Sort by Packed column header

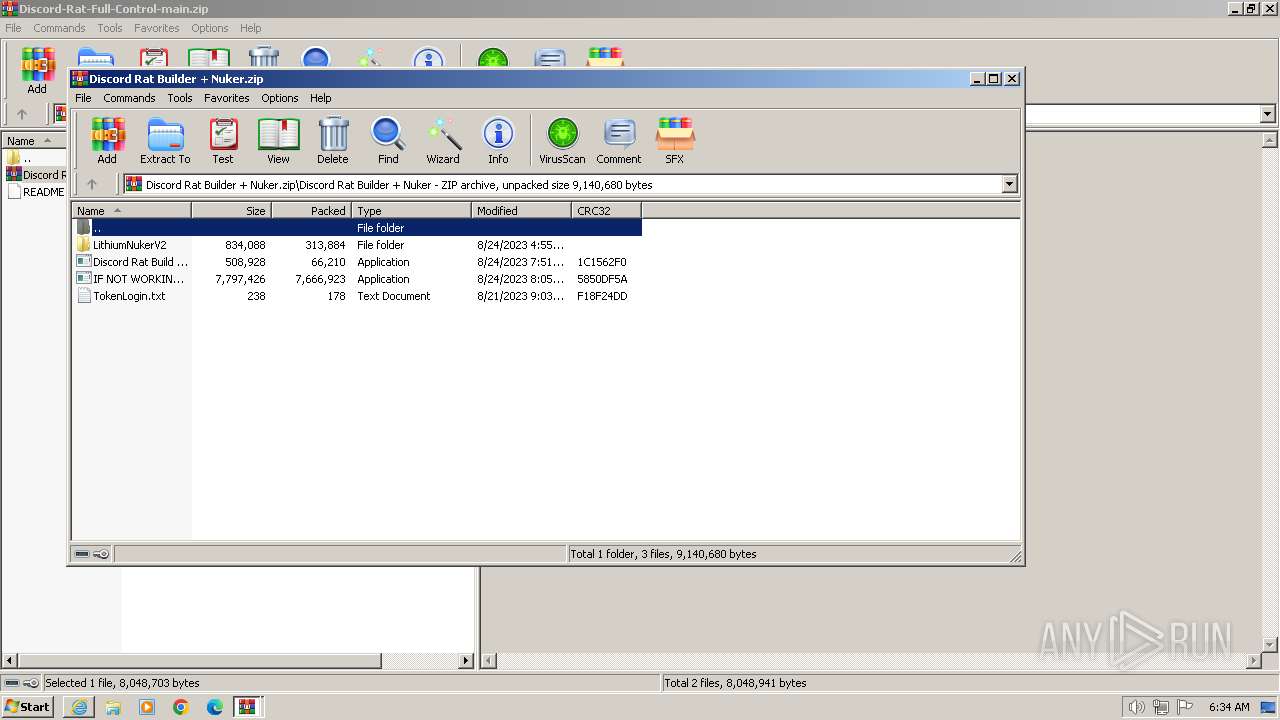pos(311,211)
